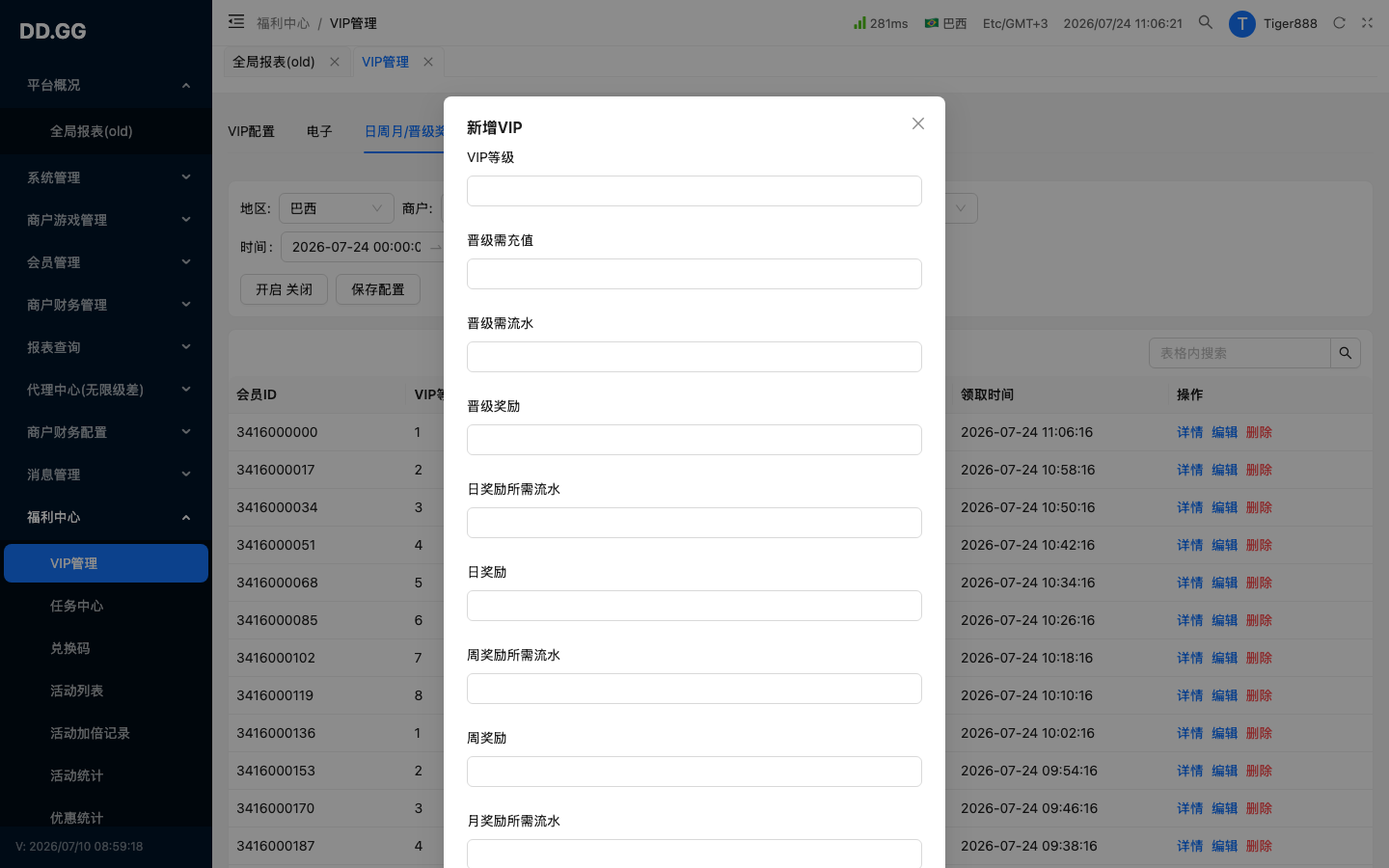Click the 保存配置 button

[x=378, y=289]
